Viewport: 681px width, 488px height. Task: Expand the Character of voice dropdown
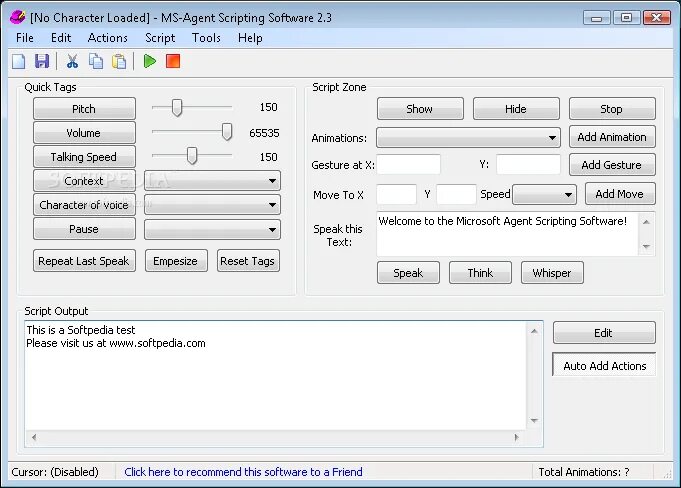coord(212,204)
